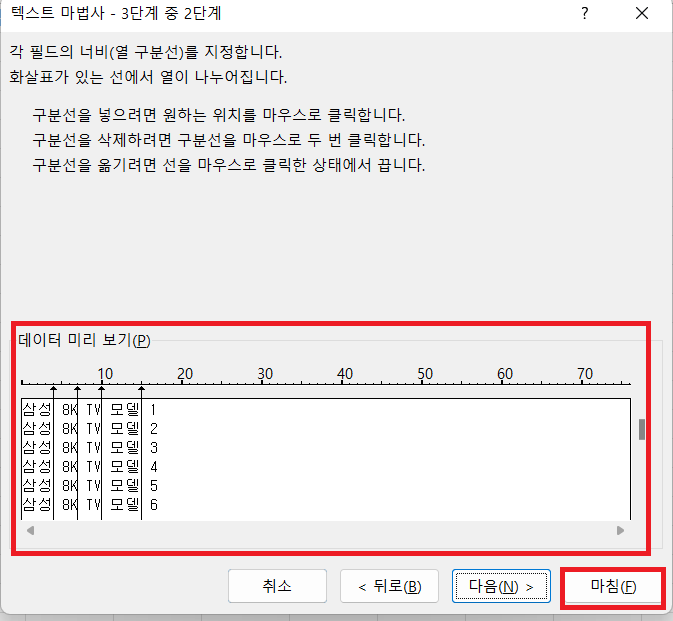Go to next step with 다음(N)
Screen dimensions: 673x621
click(x=501, y=586)
